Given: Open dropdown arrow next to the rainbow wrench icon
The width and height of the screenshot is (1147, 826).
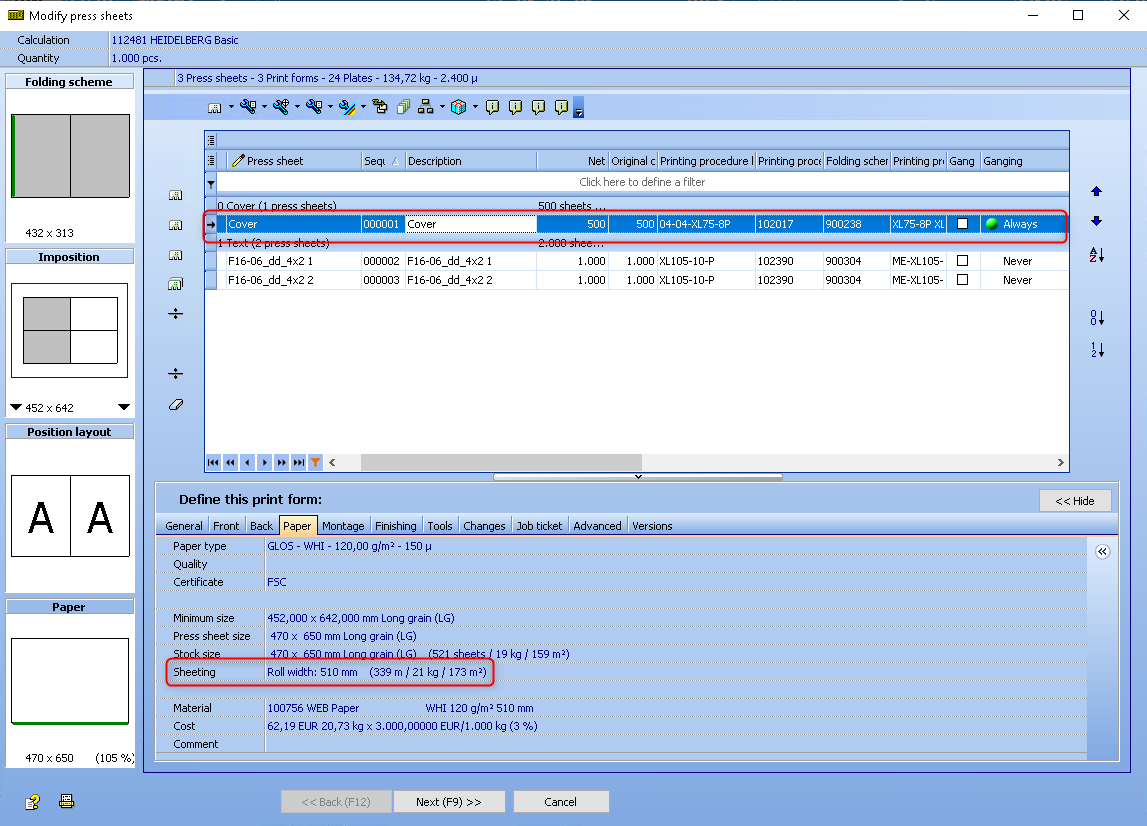Looking at the screenshot, I should click(363, 107).
